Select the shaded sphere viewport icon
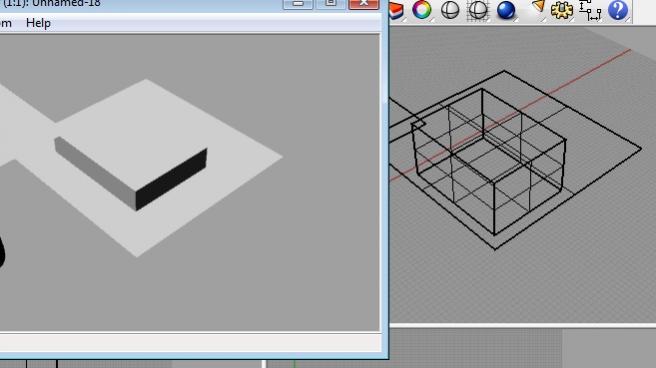 (x=450, y=10)
